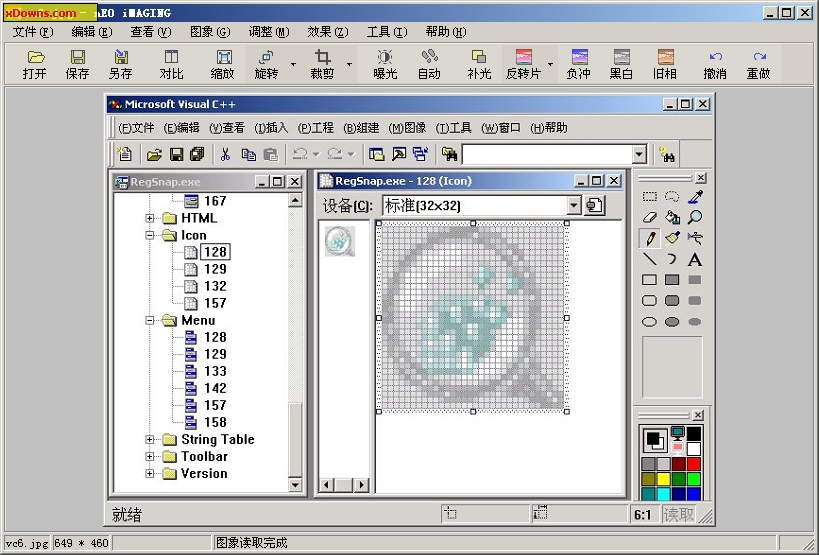Viewport: 819px width, 555px height.
Task: Click the 保存 (Save) toolbar button
Action: click(77, 64)
